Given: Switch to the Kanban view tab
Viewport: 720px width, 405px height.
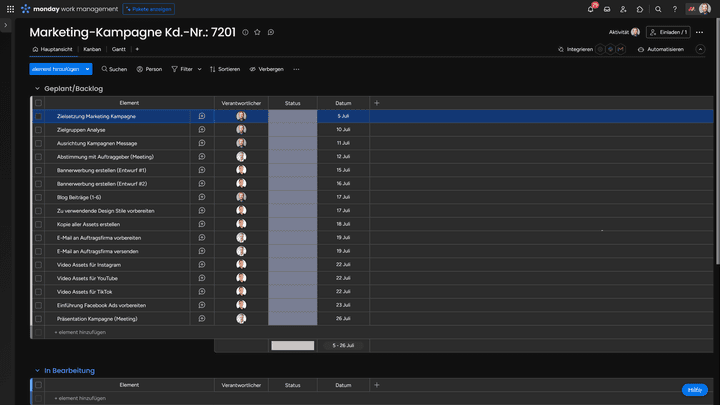Looking at the screenshot, I should click(x=92, y=49).
